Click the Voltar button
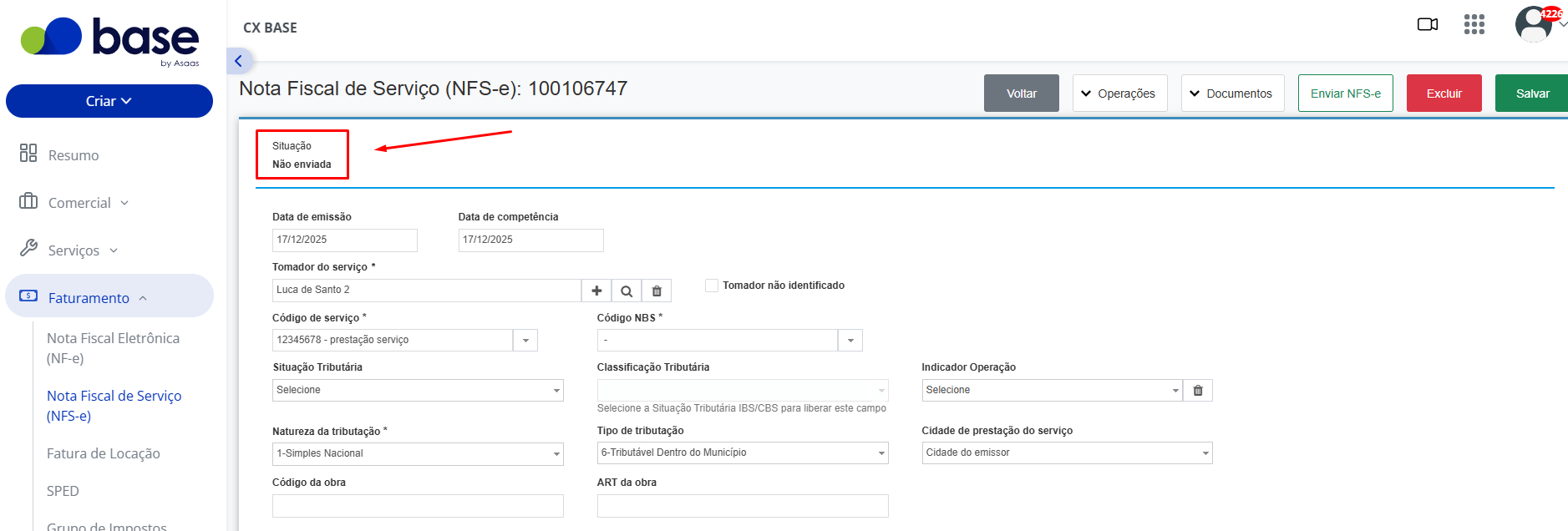This screenshot has width=1568, height=531. [1022, 94]
